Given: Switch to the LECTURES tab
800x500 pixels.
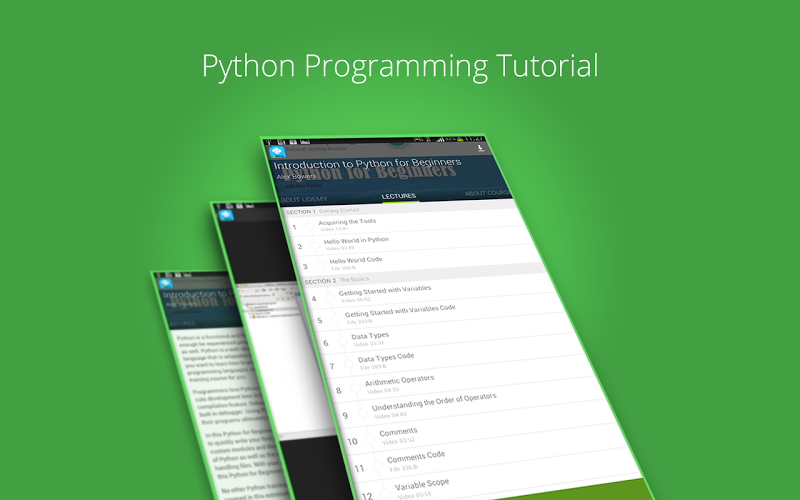Looking at the screenshot, I should pos(399,196).
